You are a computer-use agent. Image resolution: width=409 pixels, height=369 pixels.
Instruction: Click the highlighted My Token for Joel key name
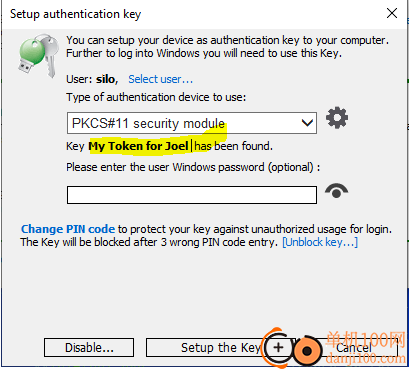138,146
